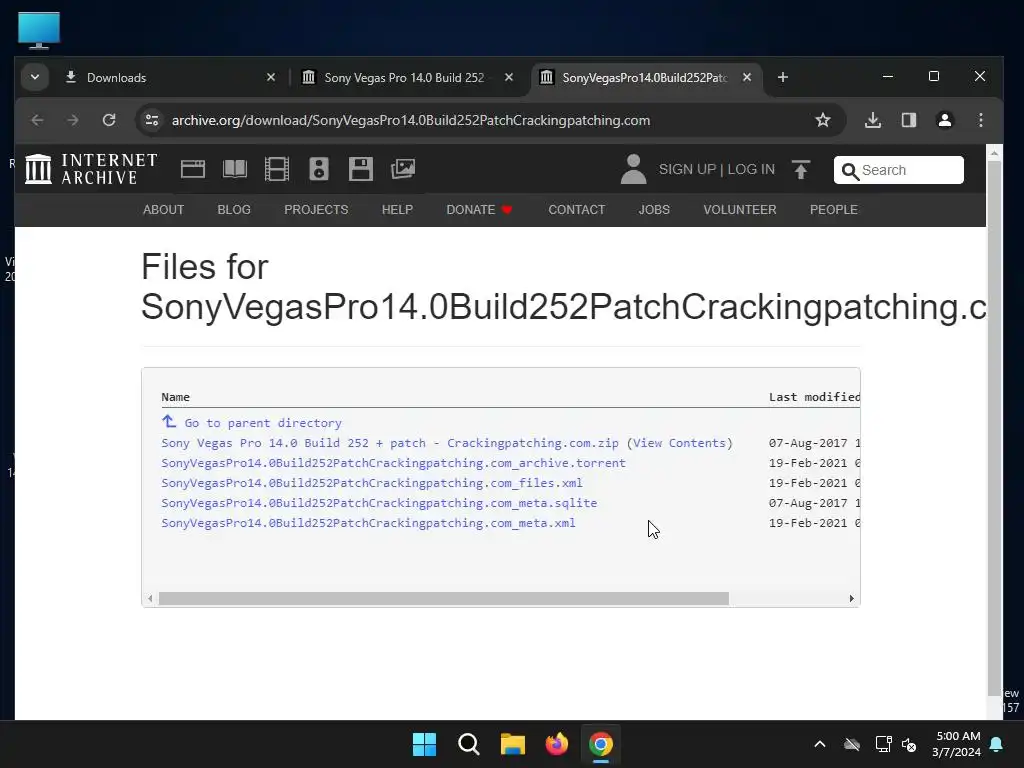Reload the page

pyautogui.click(x=109, y=120)
